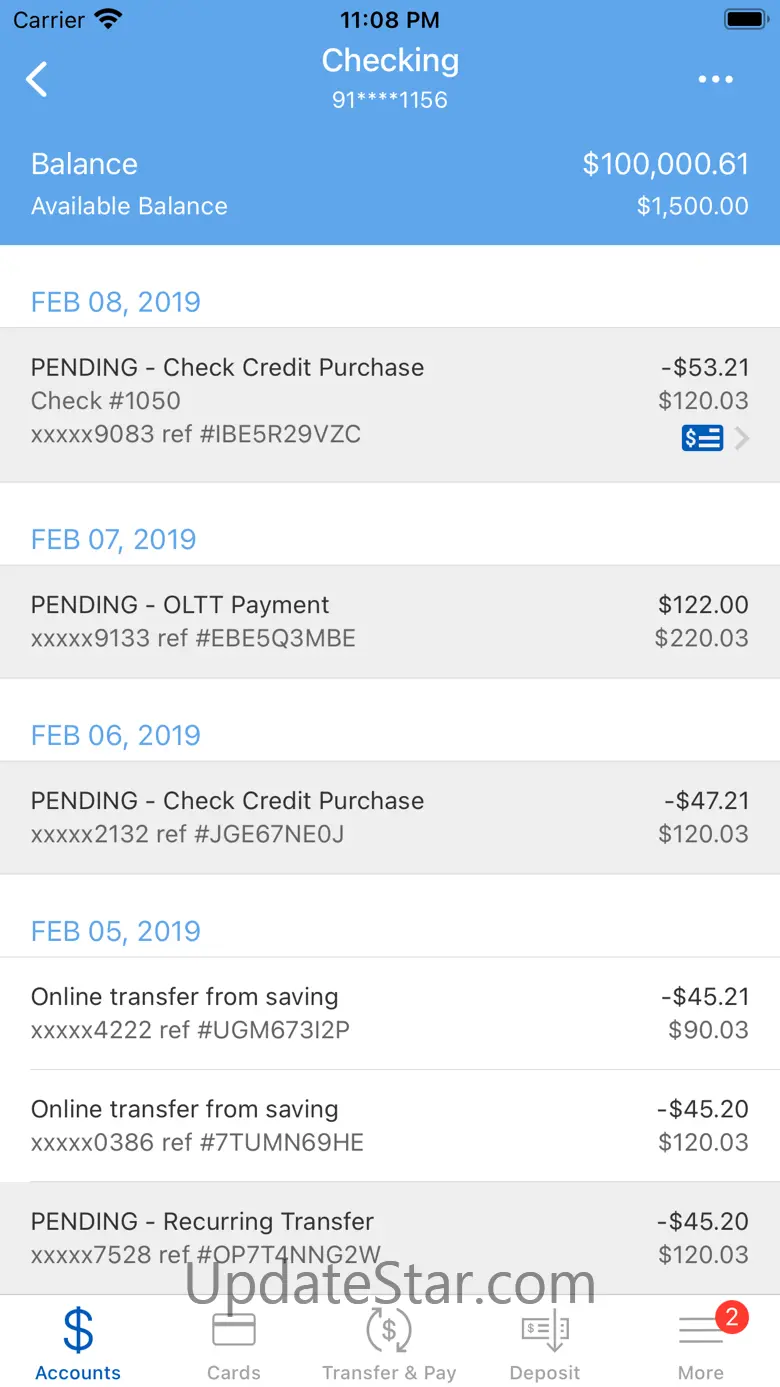The image size is (780, 1387).
Task: Expand Check #1050 details chevron
Action: tap(742, 438)
